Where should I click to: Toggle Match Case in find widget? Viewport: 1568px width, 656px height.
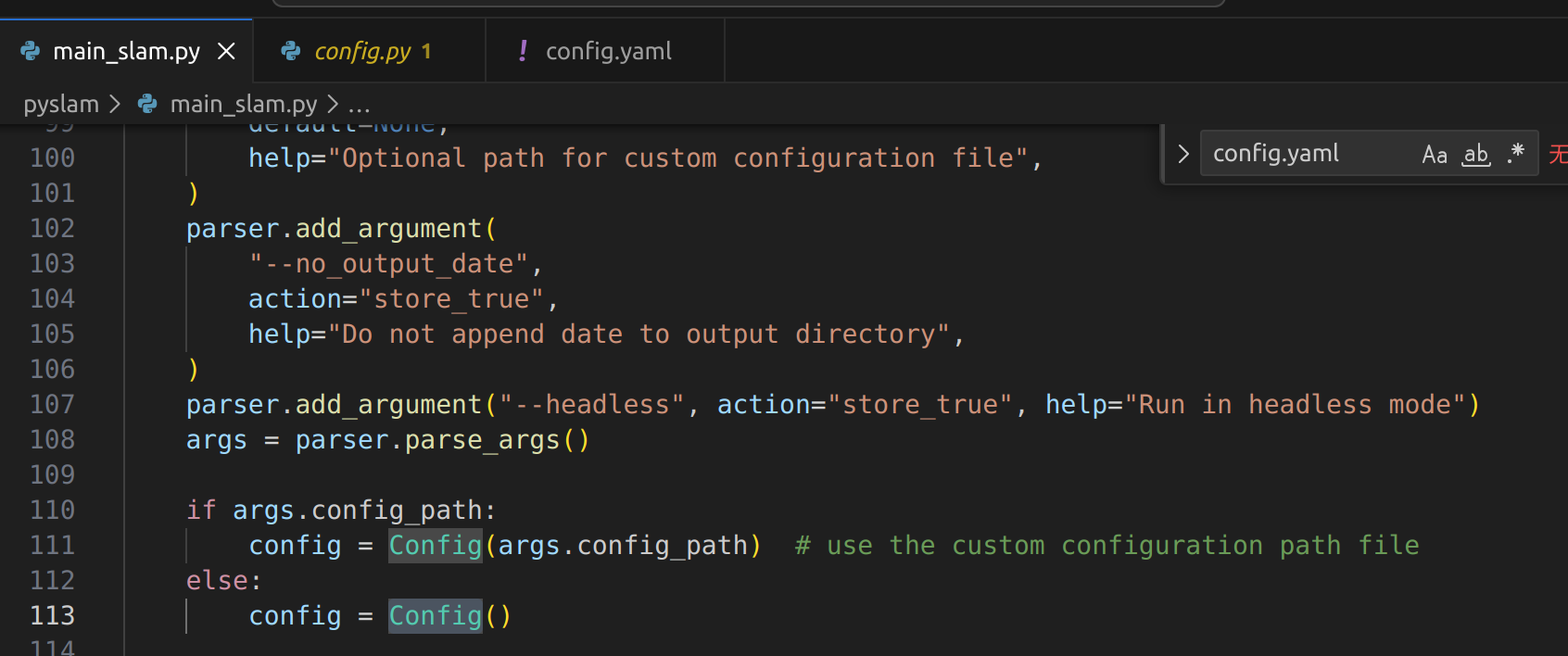click(1435, 154)
